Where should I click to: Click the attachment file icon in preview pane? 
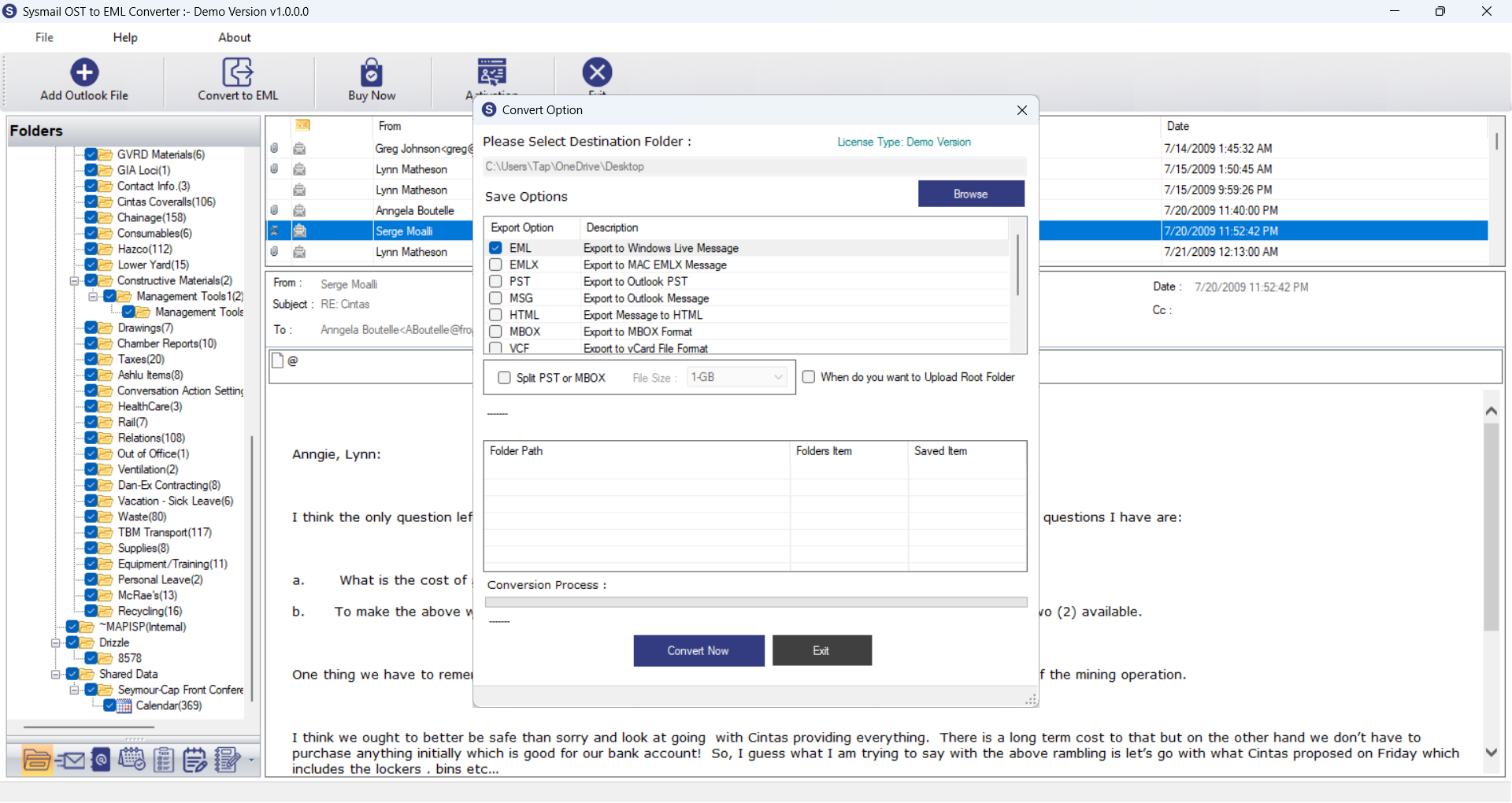coord(277,361)
